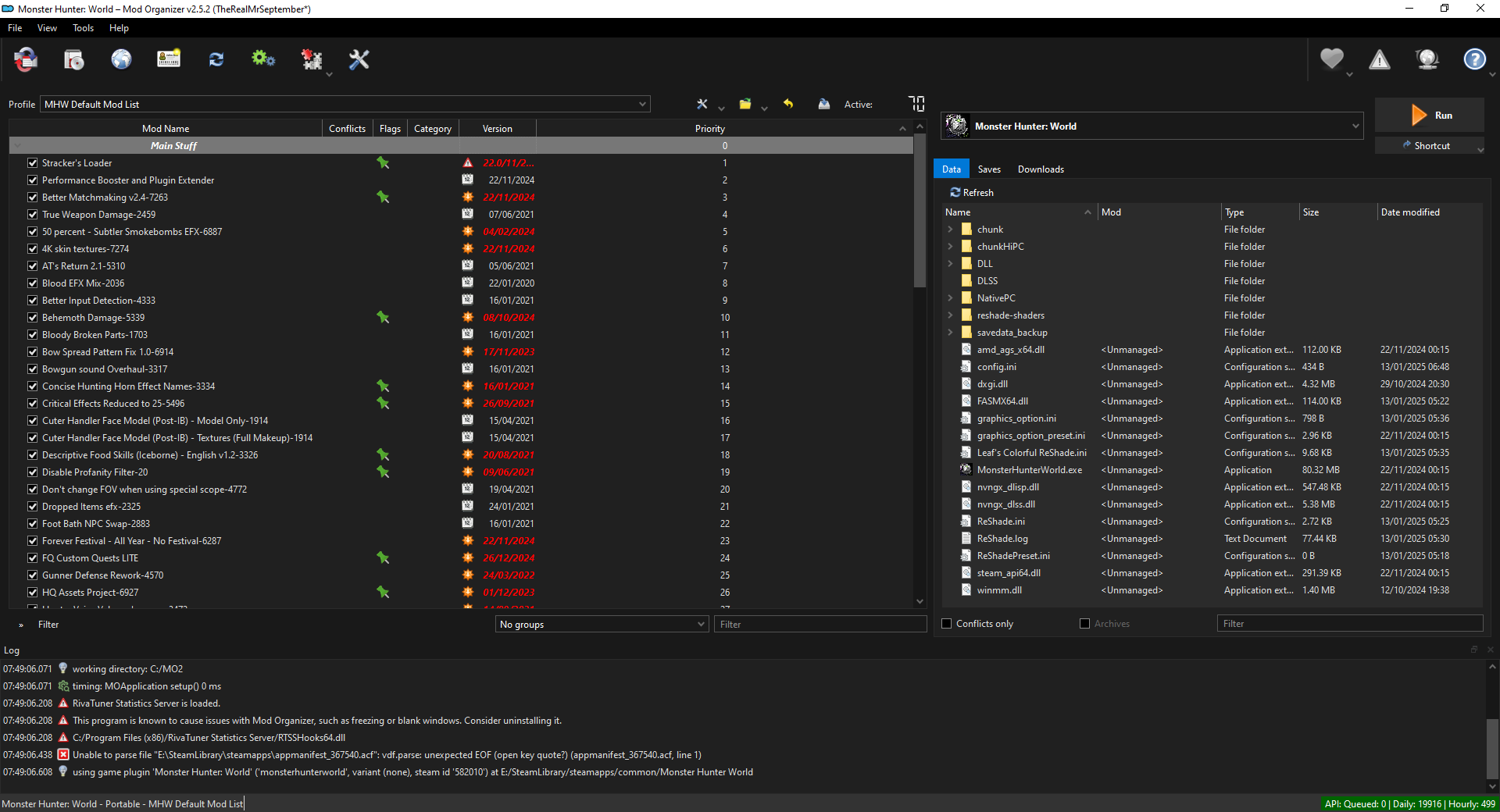The image size is (1500, 812).
Task: Open the Help menu
Action: point(119,28)
